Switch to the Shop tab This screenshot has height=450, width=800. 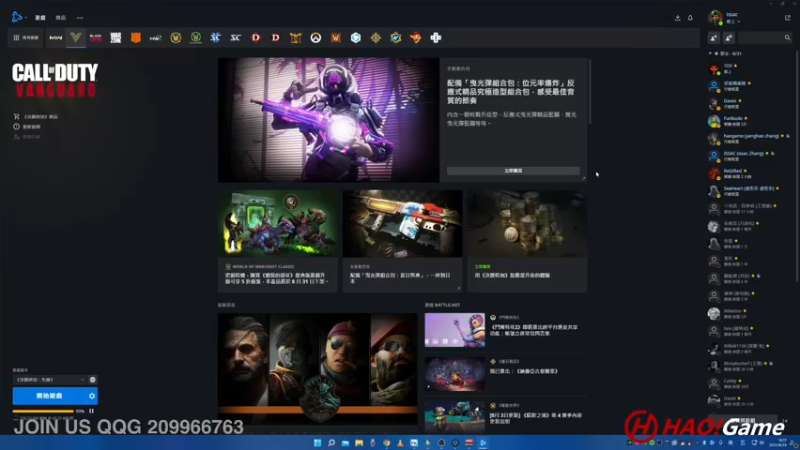click(61, 17)
